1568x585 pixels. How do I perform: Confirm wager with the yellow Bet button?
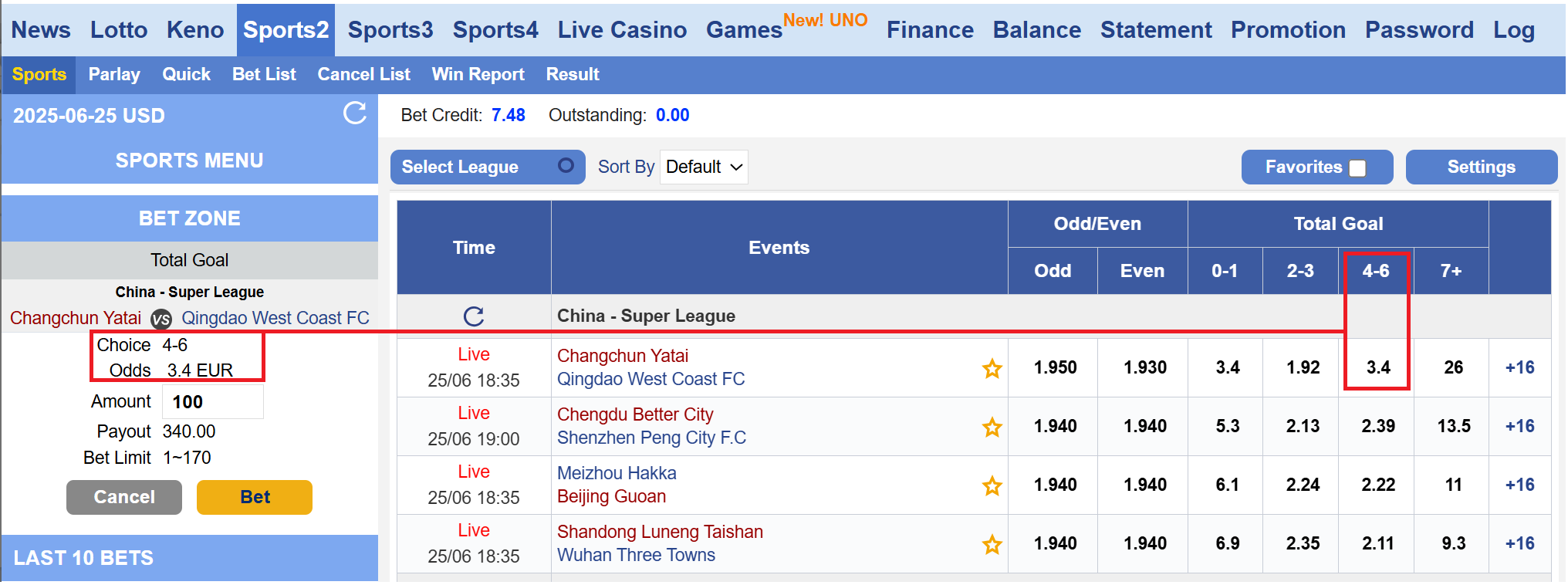point(255,497)
